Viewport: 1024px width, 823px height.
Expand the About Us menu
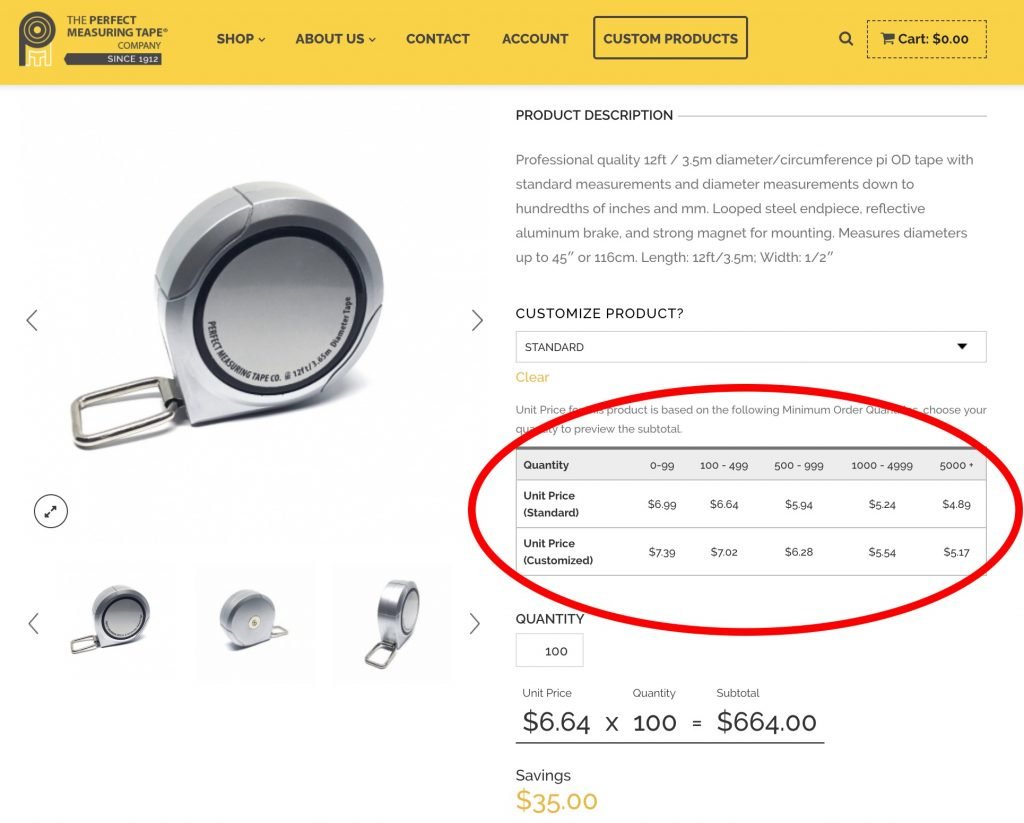pos(335,39)
